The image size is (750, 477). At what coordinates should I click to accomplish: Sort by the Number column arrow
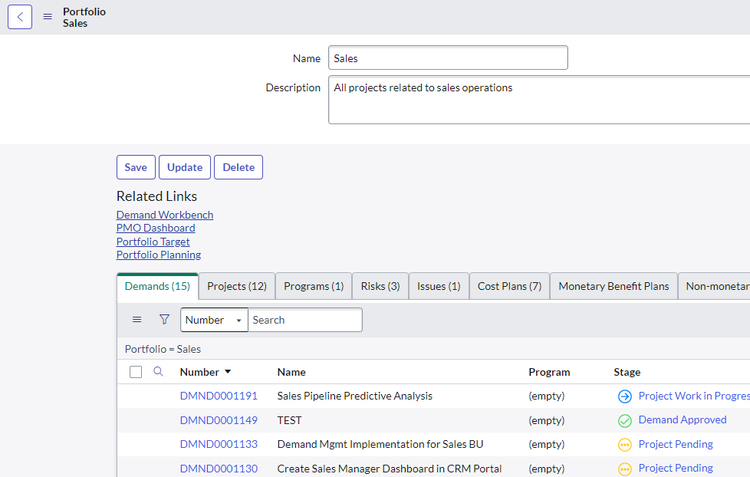pos(228,372)
